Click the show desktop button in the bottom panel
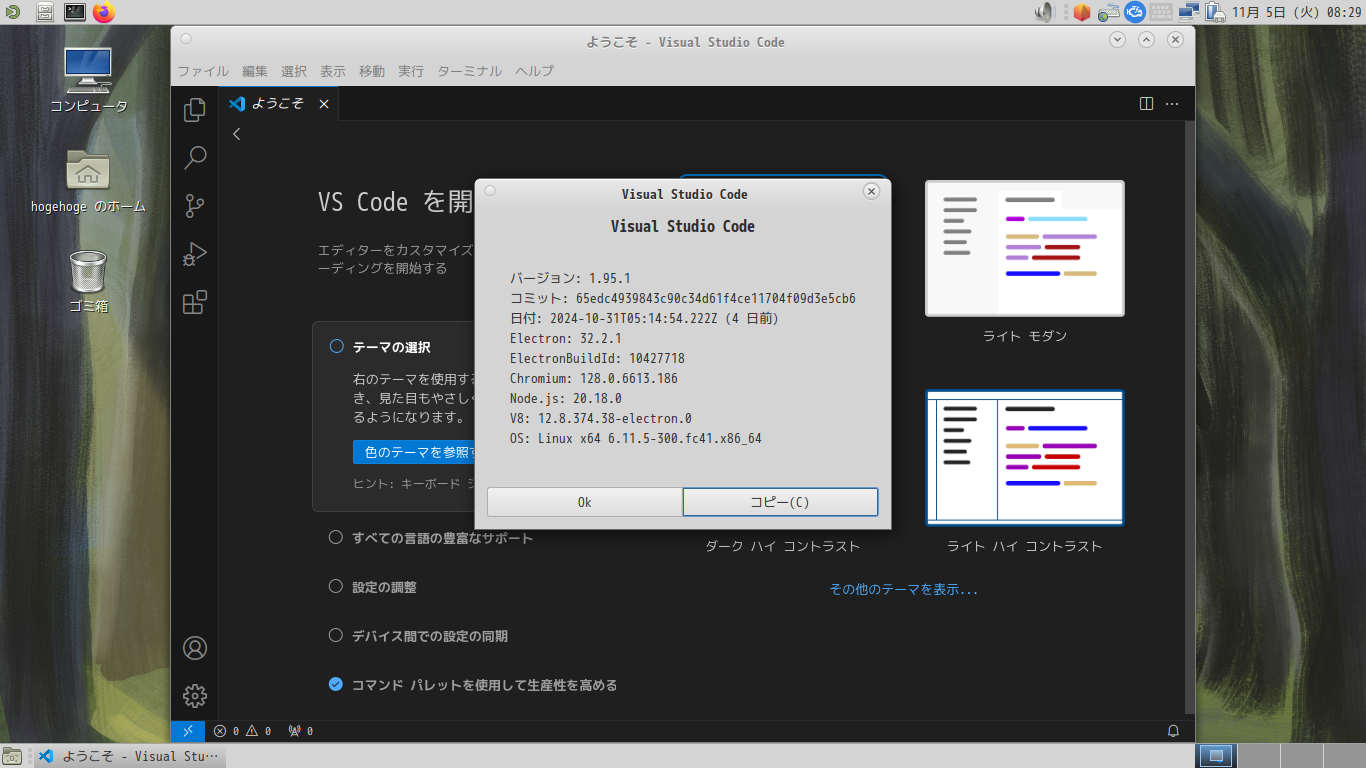 point(13,756)
